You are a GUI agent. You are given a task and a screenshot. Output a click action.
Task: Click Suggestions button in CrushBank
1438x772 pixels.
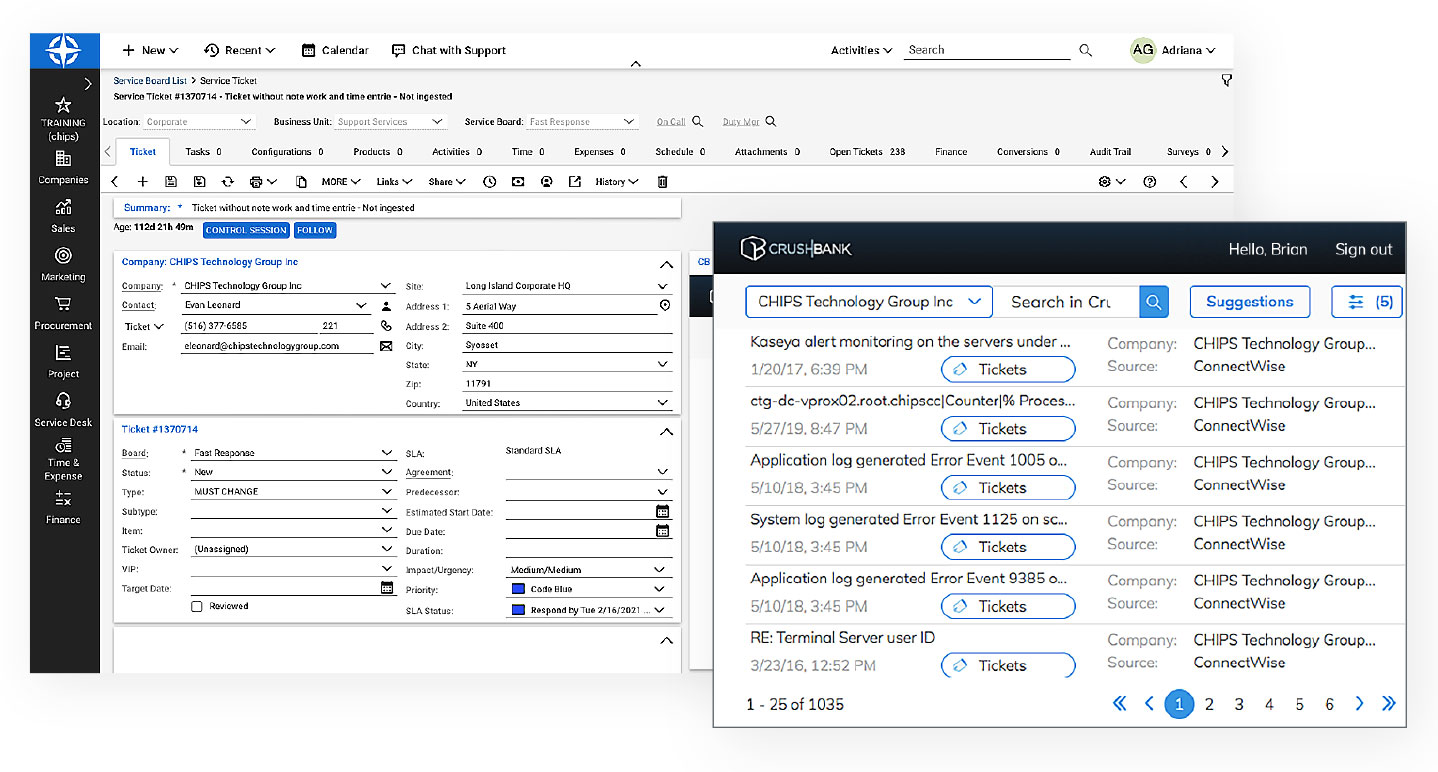click(1249, 302)
